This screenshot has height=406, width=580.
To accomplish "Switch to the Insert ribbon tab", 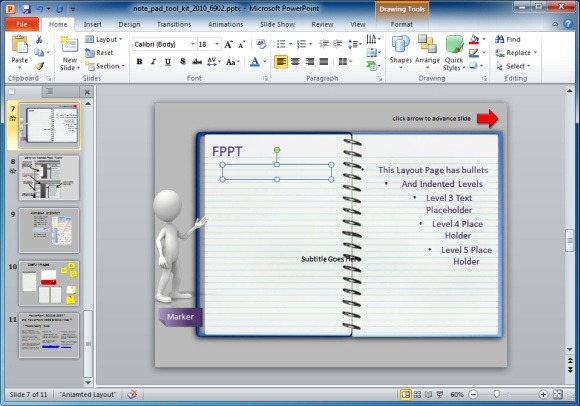I will [x=92, y=24].
